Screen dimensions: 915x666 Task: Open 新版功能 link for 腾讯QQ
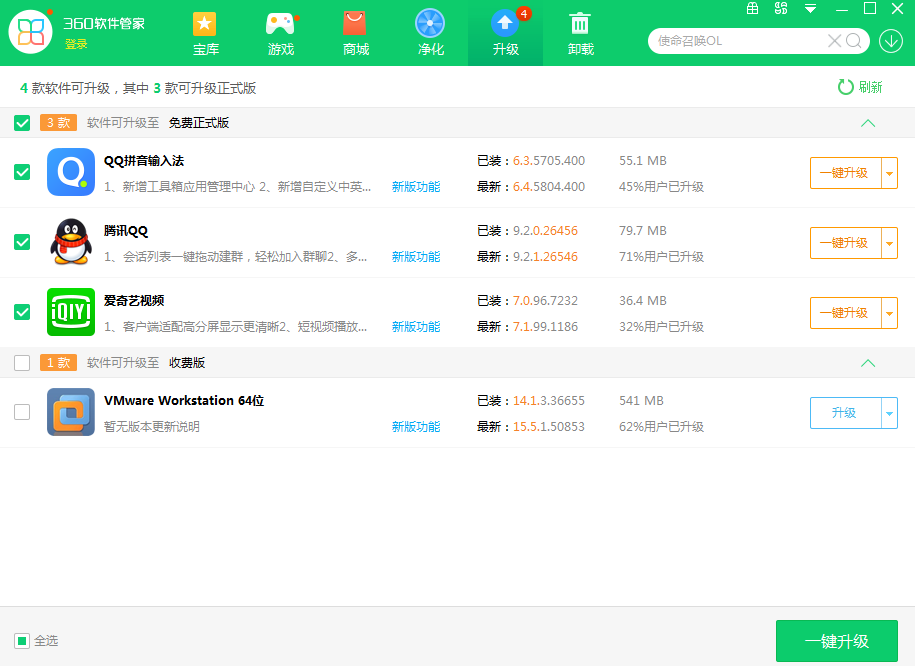click(416, 257)
